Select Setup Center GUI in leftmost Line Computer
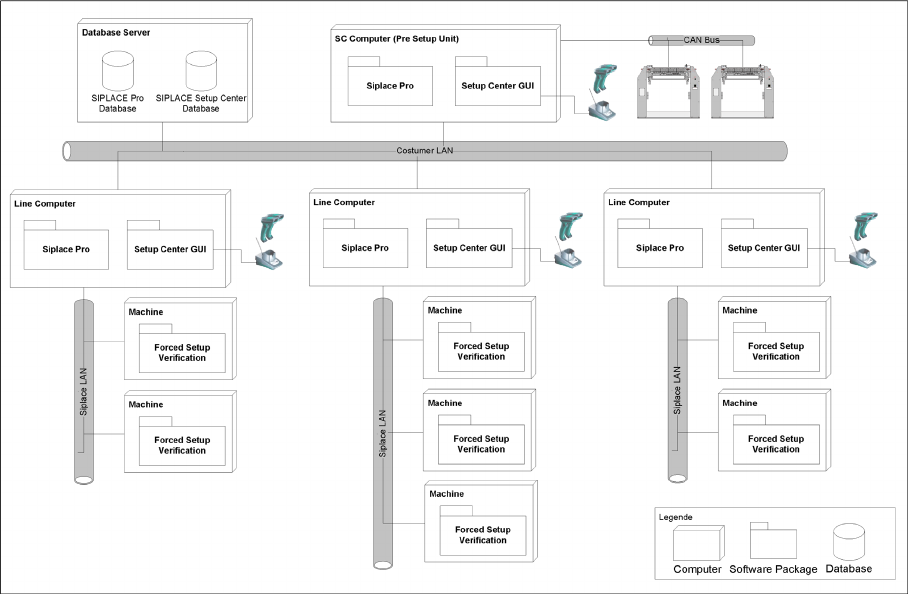The height and width of the screenshot is (594, 908). (170, 245)
